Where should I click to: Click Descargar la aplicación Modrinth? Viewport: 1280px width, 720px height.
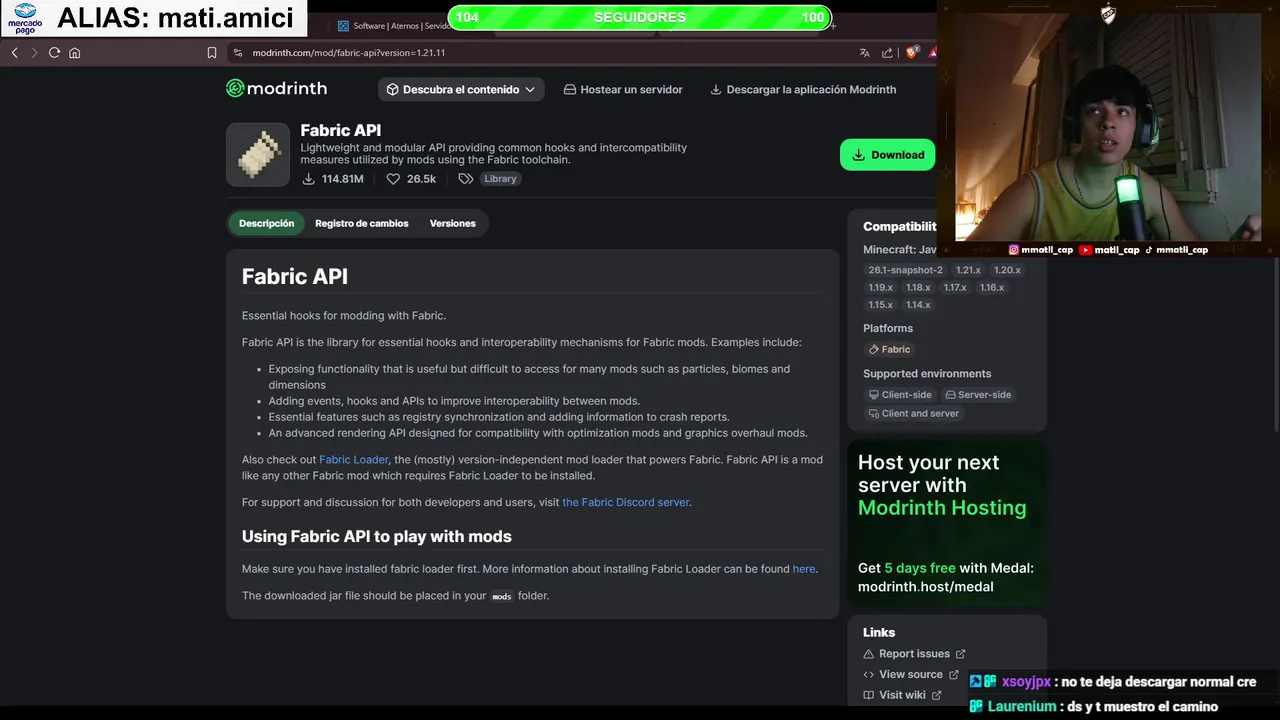(x=803, y=89)
